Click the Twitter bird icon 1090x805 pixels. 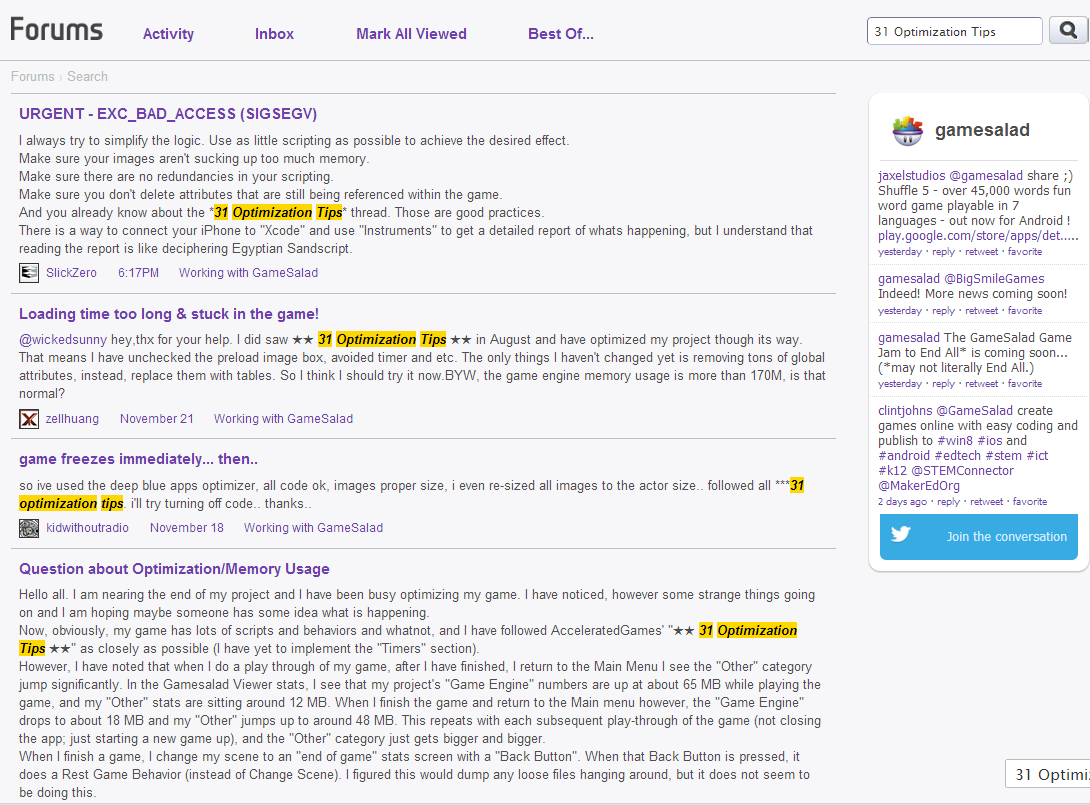901,534
